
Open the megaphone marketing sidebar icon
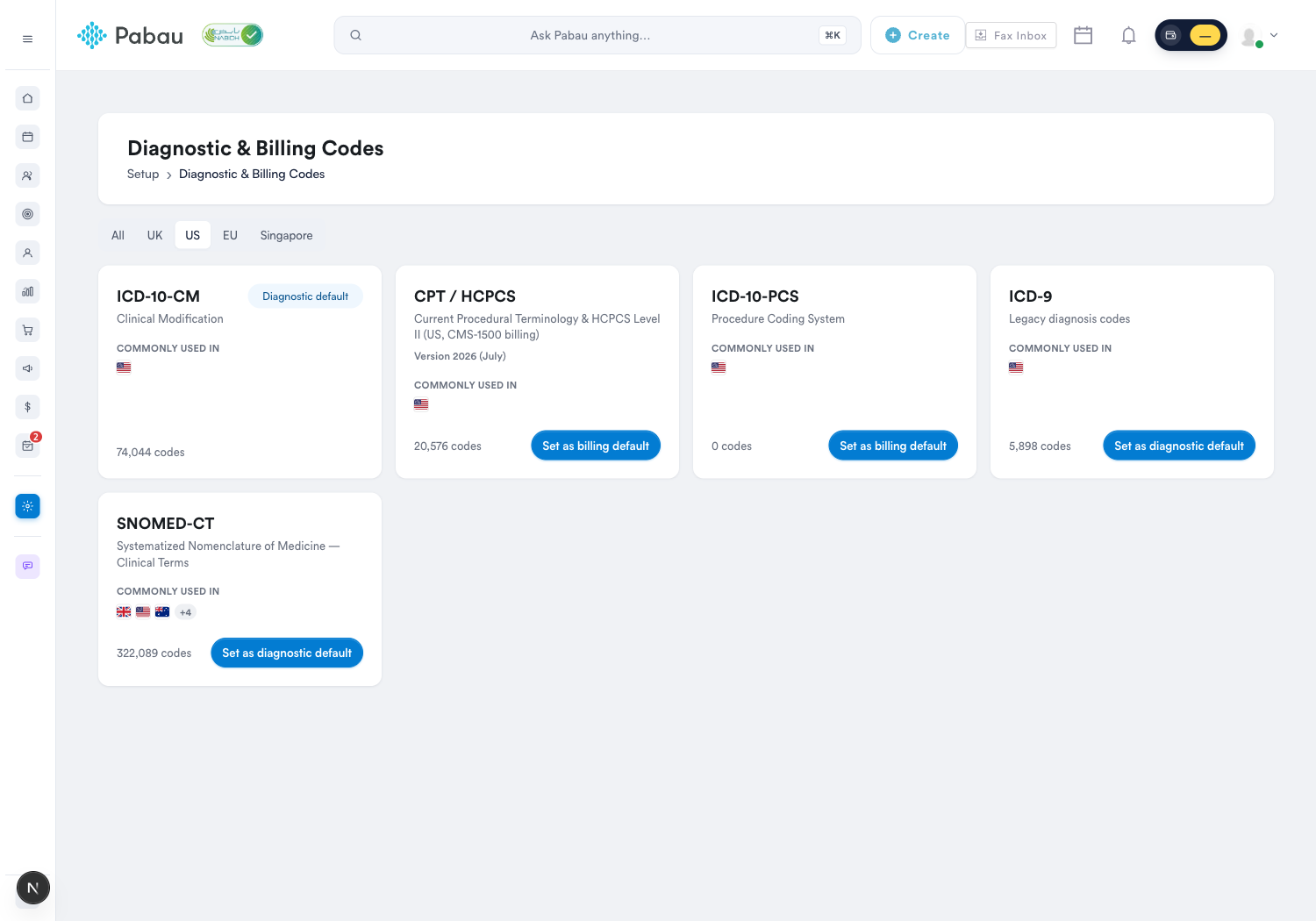[27, 368]
